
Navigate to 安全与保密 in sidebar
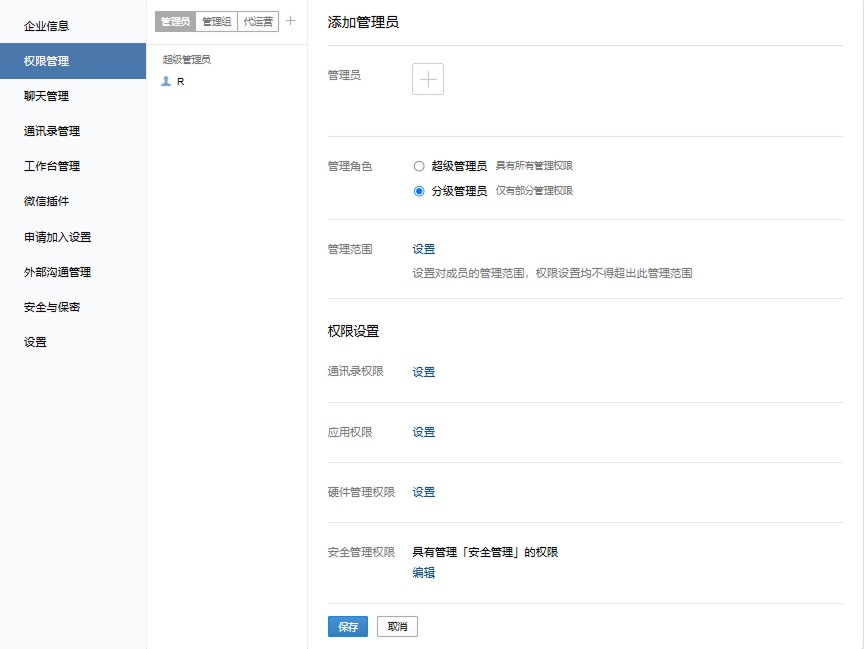point(52,307)
